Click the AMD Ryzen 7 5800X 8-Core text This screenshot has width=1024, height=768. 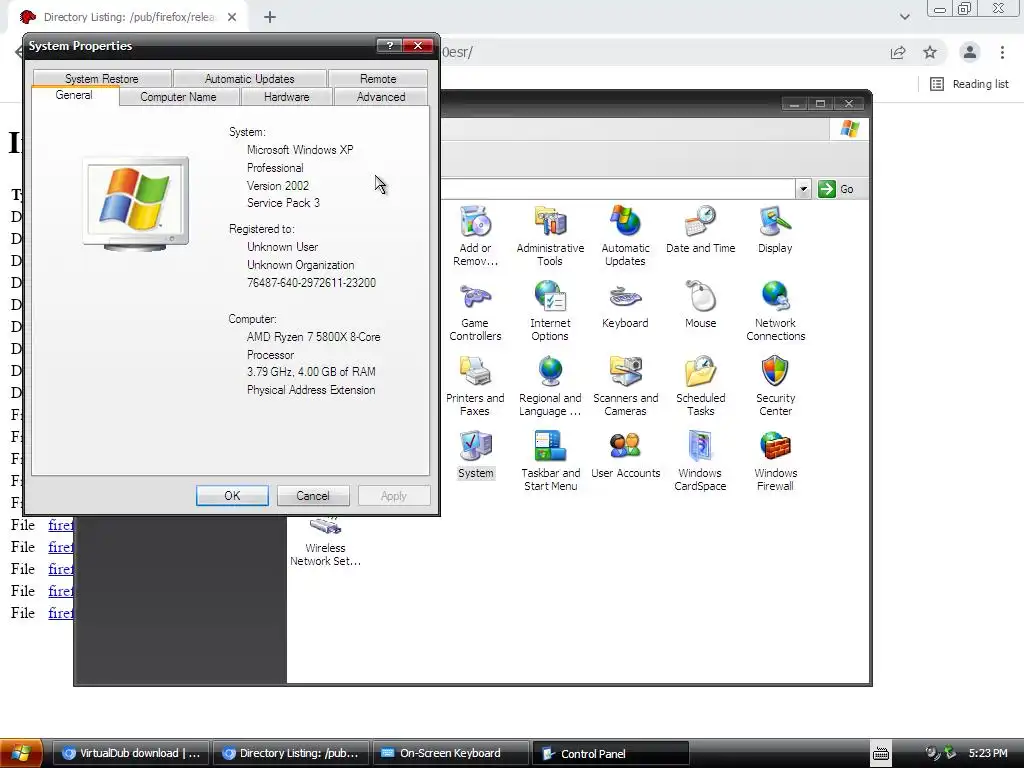[313, 337]
